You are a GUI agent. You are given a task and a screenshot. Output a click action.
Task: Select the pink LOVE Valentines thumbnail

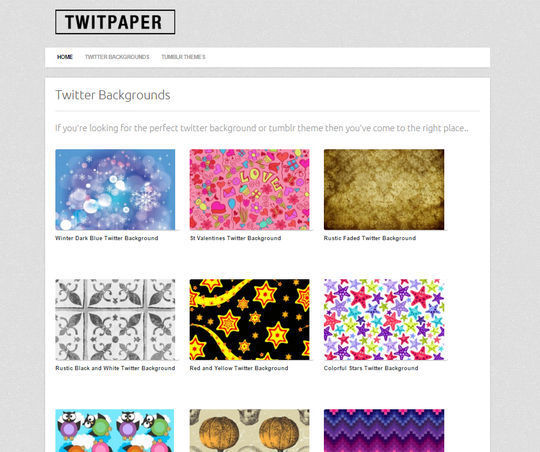click(249, 189)
